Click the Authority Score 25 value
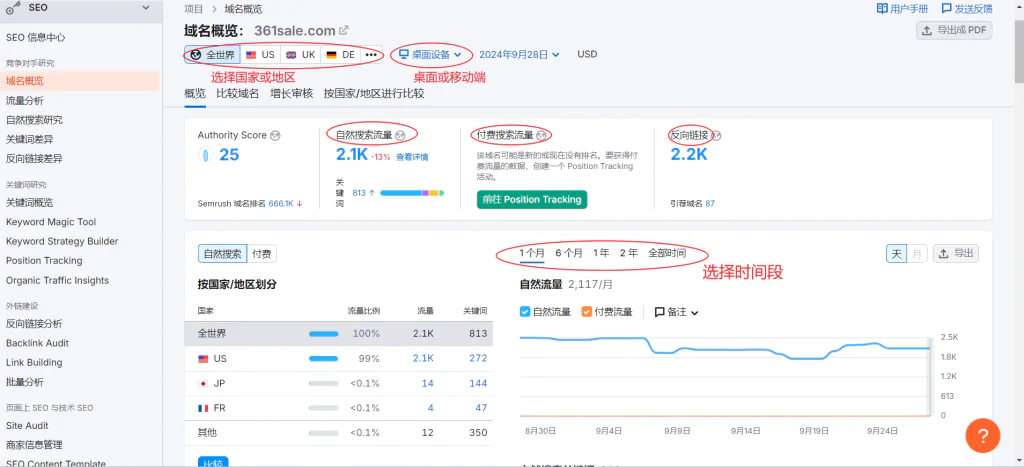 (x=229, y=155)
